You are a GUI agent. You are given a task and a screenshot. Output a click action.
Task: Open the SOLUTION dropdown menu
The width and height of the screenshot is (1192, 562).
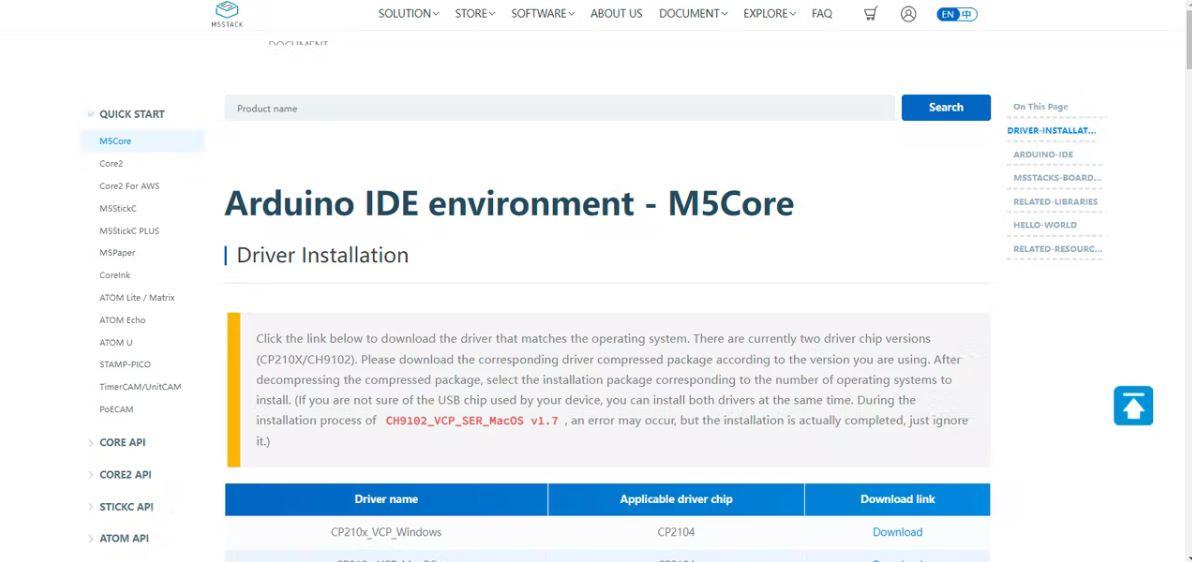pos(408,14)
